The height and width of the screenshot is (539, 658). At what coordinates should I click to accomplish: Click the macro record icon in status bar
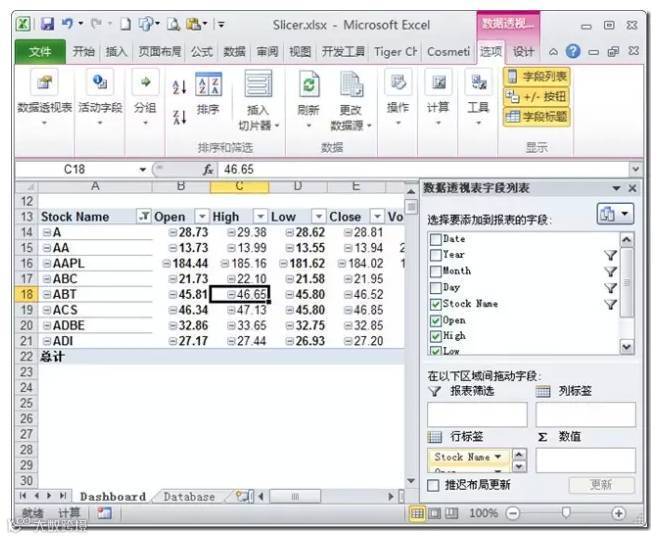(x=104, y=513)
